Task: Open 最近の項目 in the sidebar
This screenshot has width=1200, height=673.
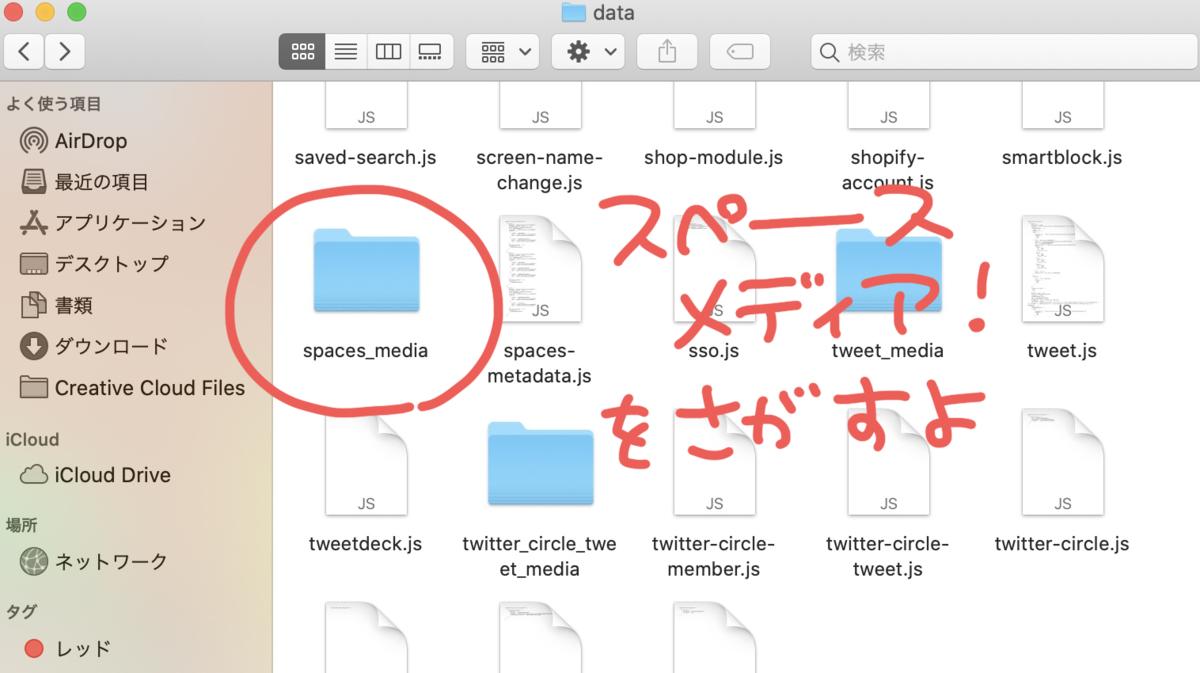Action: point(84,182)
